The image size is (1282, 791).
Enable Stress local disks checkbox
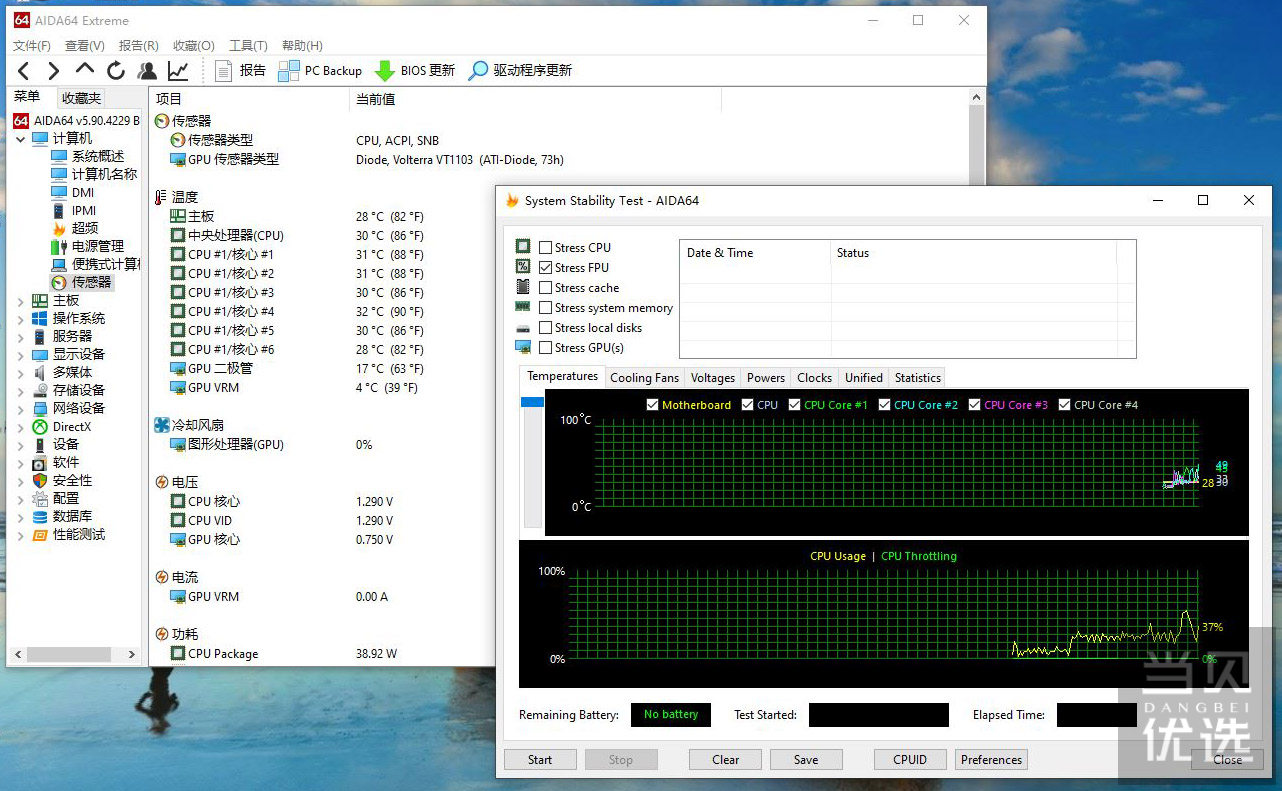click(x=545, y=327)
